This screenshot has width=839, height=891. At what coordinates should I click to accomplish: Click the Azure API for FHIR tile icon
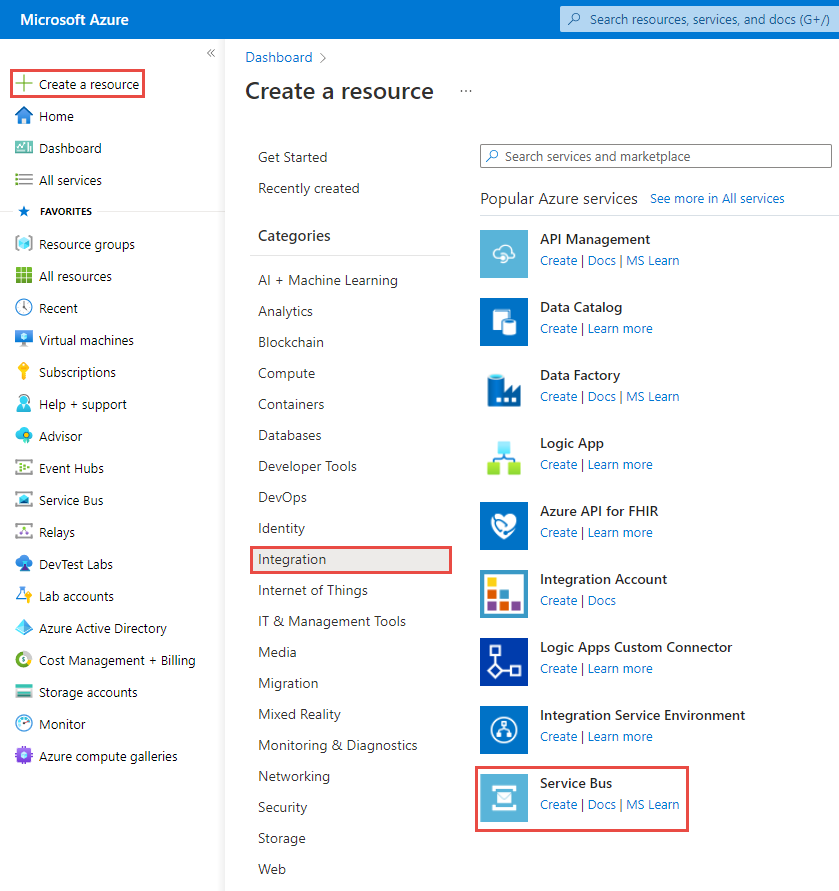(x=504, y=526)
